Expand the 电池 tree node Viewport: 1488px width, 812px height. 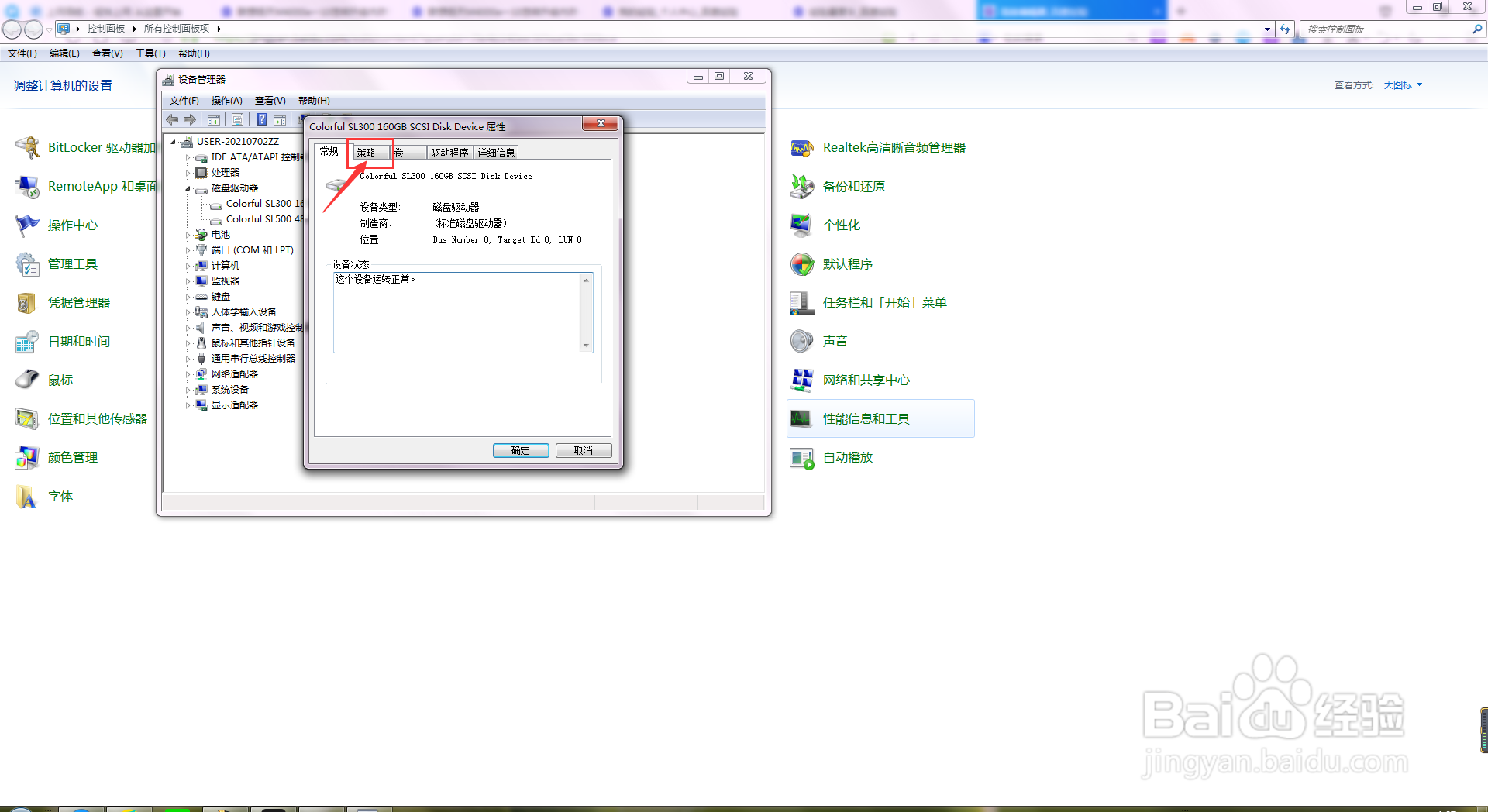pyautogui.click(x=188, y=235)
